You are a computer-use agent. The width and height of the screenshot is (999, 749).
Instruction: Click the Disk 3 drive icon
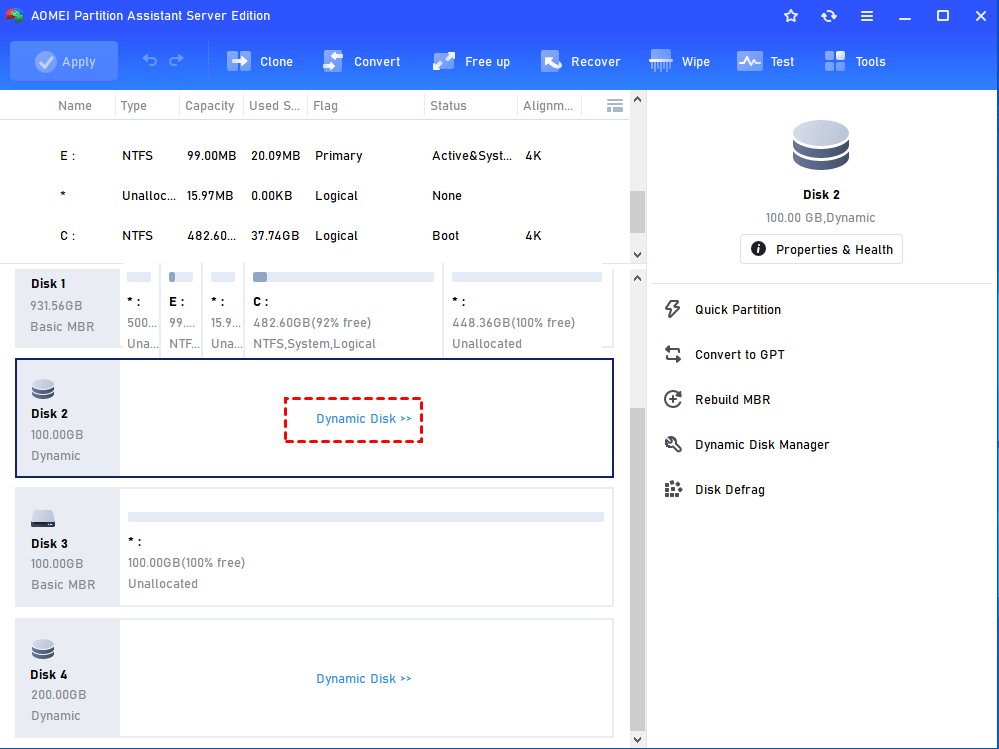click(x=43, y=519)
